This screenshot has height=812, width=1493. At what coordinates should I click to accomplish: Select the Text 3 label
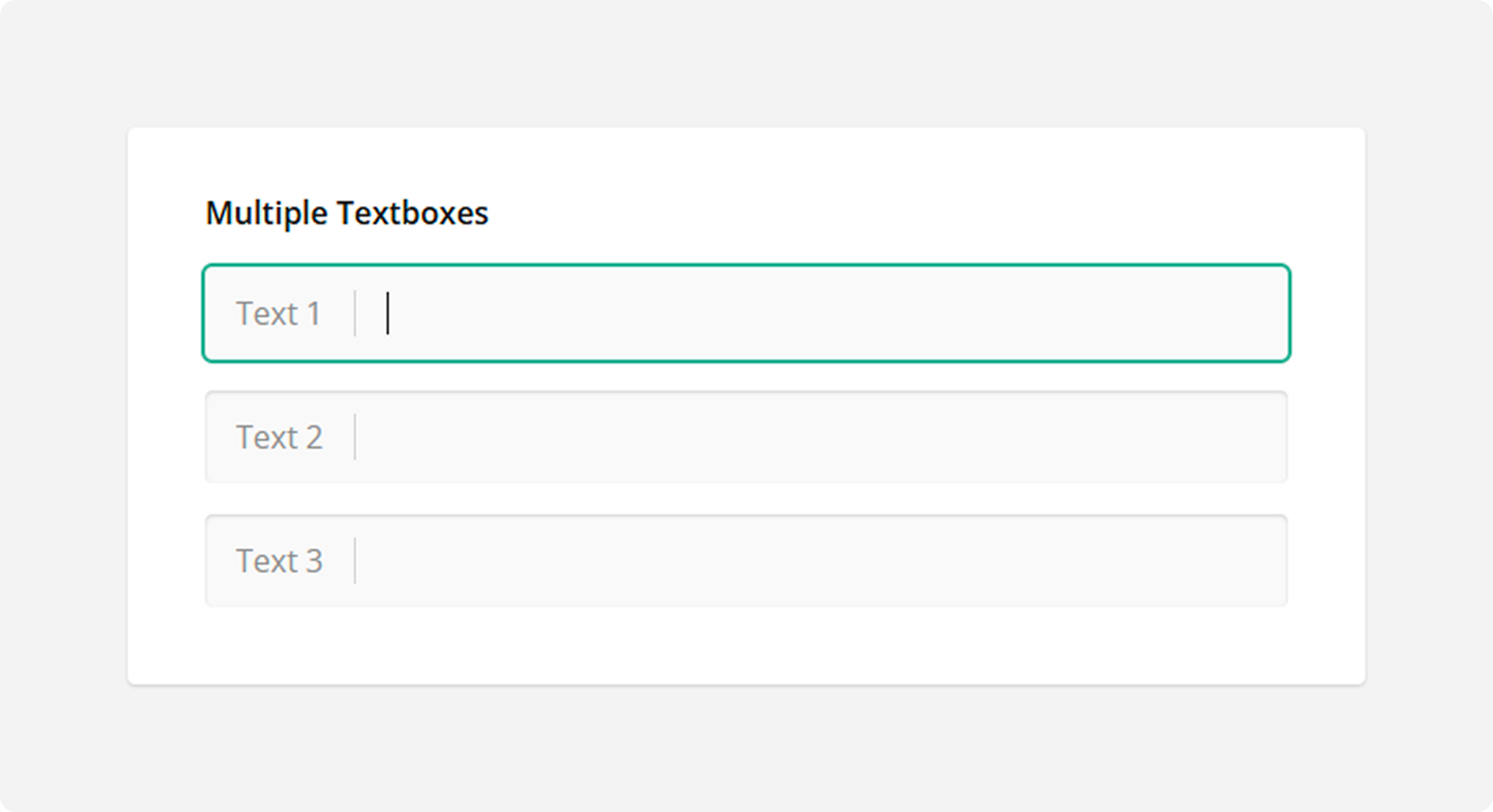point(279,561)
